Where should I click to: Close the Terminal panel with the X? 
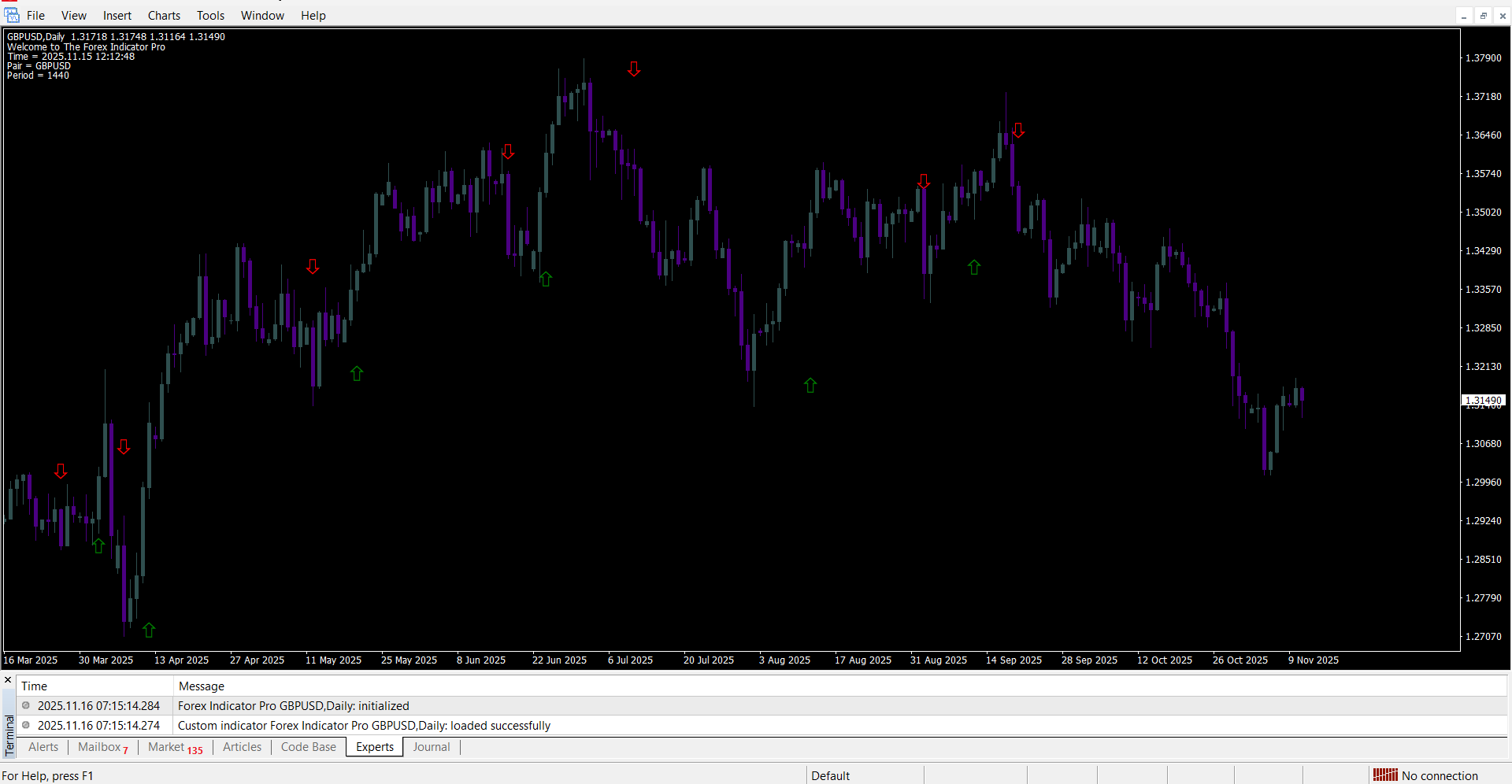pyautogui.click(x=8, y=680)
